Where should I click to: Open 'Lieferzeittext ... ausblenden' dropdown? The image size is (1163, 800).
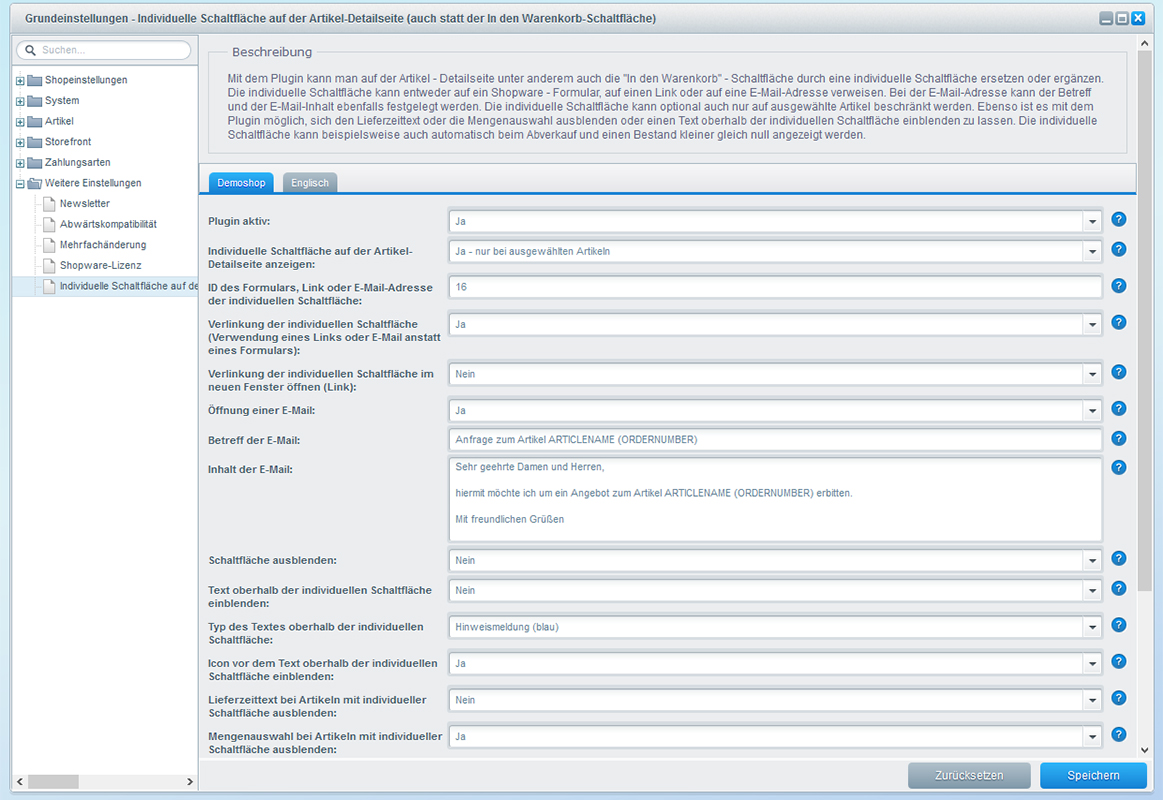point(1092,701)
